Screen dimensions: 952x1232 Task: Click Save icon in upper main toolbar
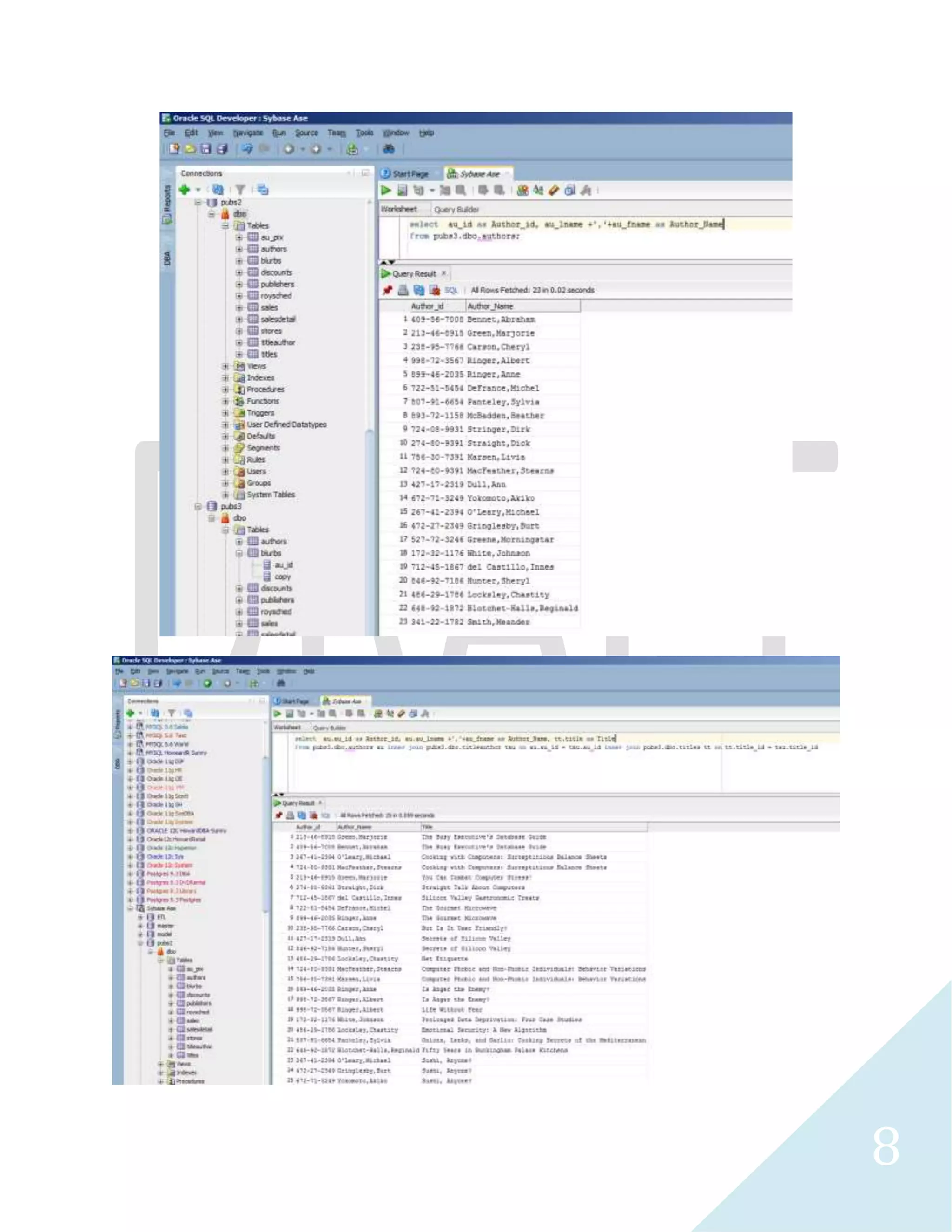coord(206,150)
